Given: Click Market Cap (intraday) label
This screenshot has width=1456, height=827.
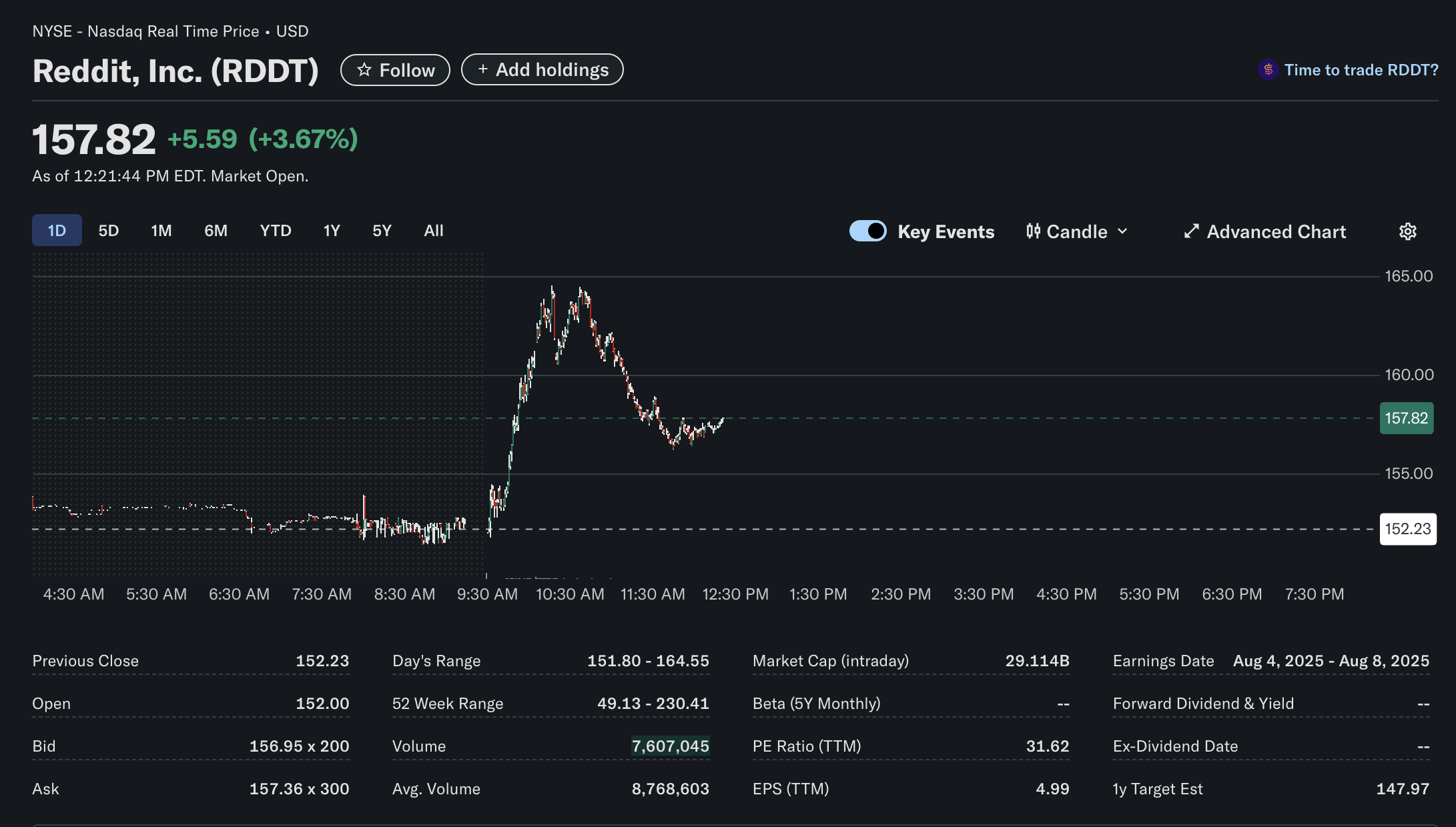Looking at the screenshot, I should coord(831,661).
